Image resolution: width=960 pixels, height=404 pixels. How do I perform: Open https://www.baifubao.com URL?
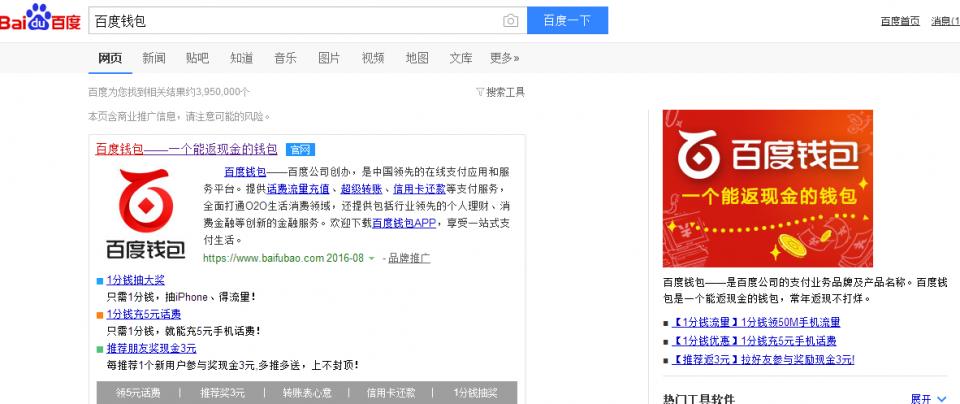pos(263,258)
